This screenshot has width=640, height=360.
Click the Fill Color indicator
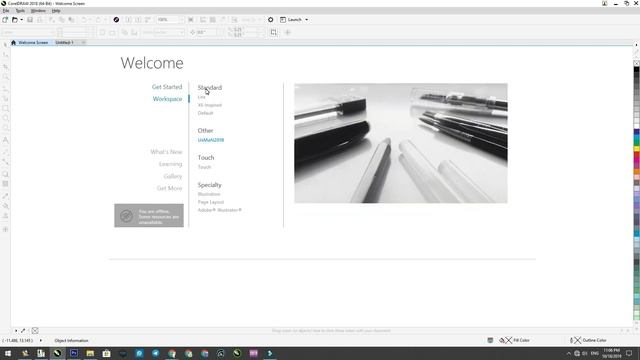point(514,340)
